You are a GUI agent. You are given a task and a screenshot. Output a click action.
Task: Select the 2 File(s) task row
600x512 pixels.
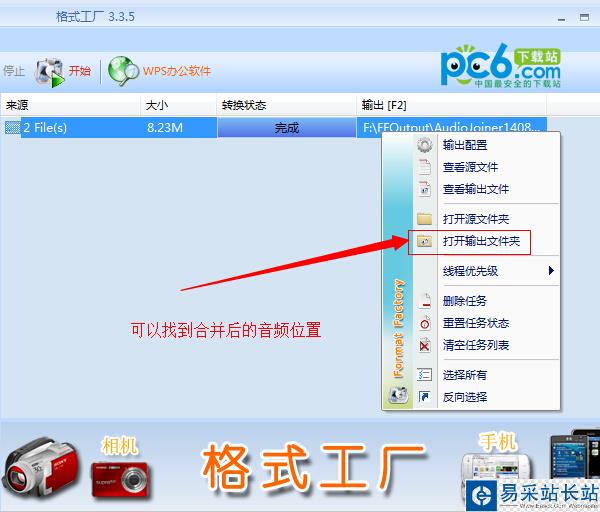[x=274, y=127]
